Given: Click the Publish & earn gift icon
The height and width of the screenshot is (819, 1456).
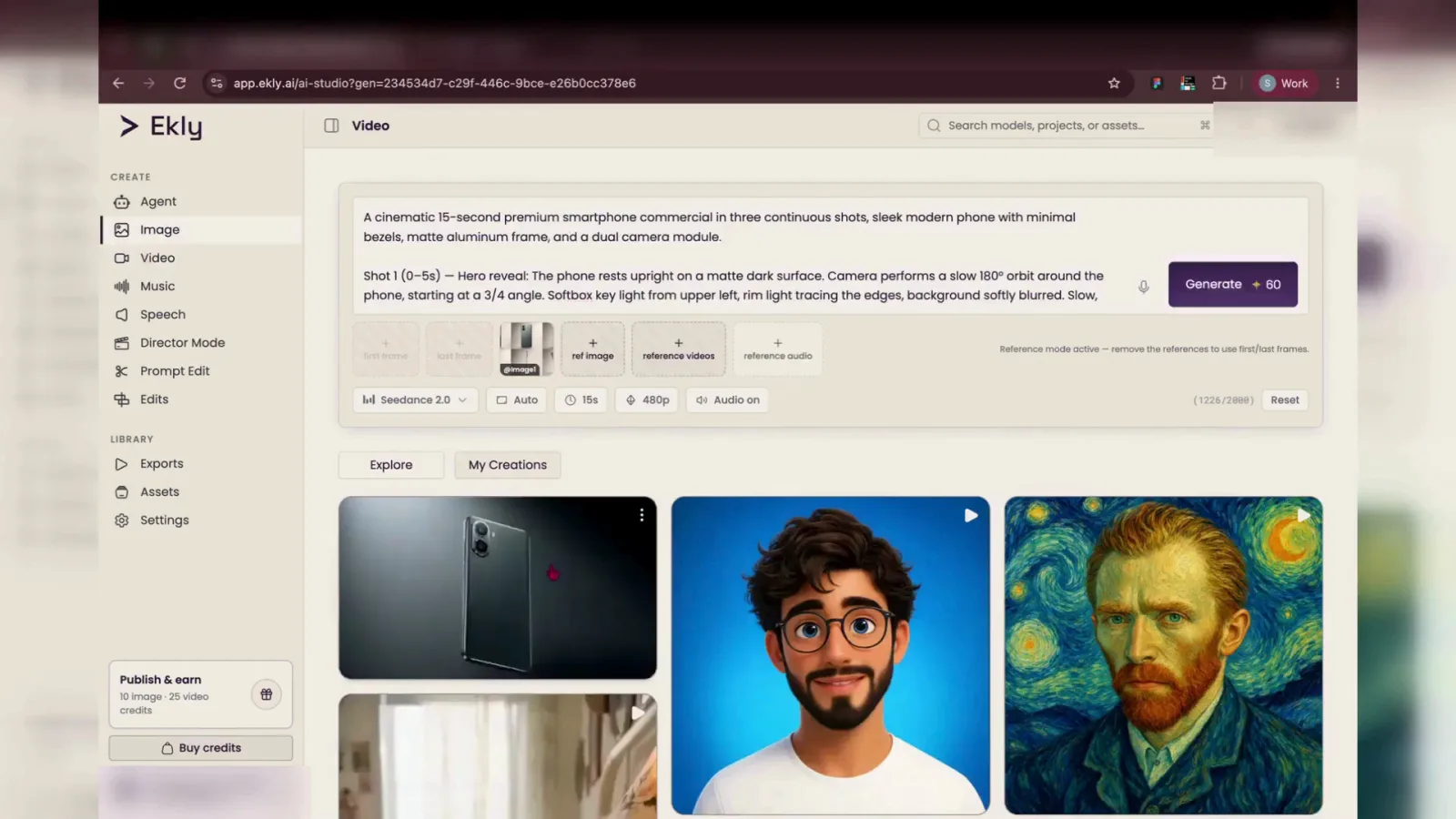Looking at the screenshot, I should tap(267, 694).
